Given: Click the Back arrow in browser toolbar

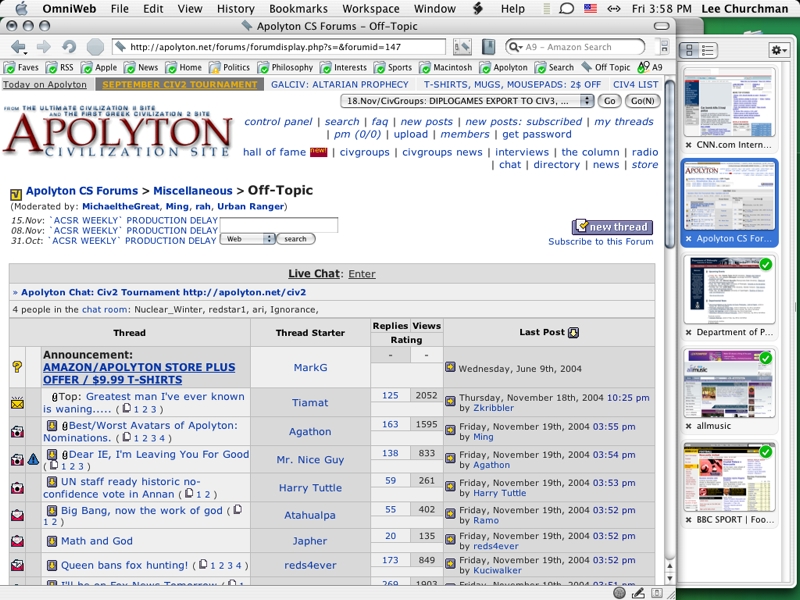Looking at the screenshot, I should 19,47.
